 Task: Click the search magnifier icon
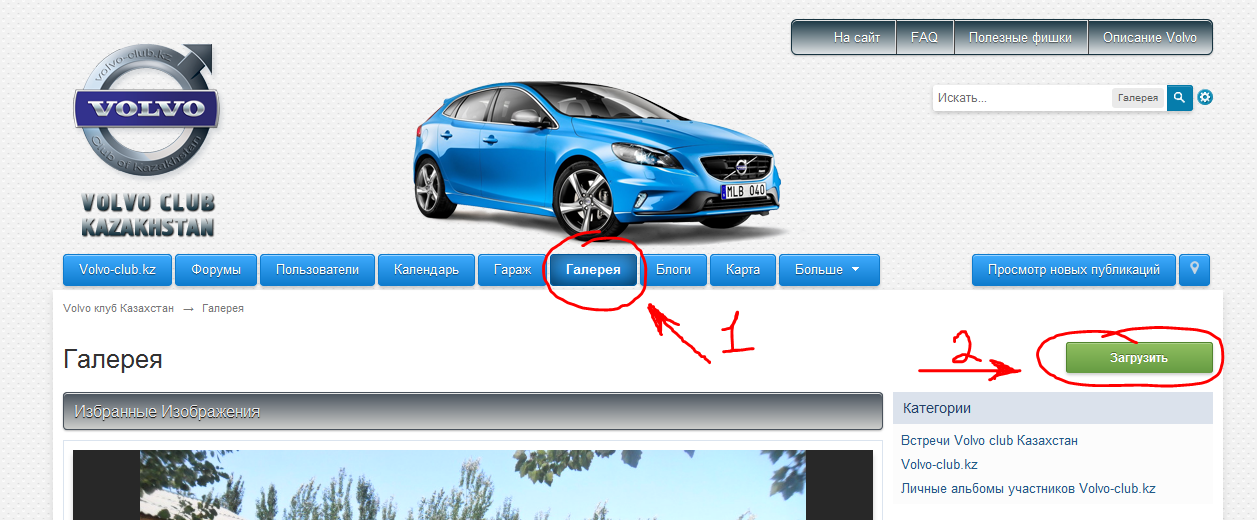(x=1180, y=97)
